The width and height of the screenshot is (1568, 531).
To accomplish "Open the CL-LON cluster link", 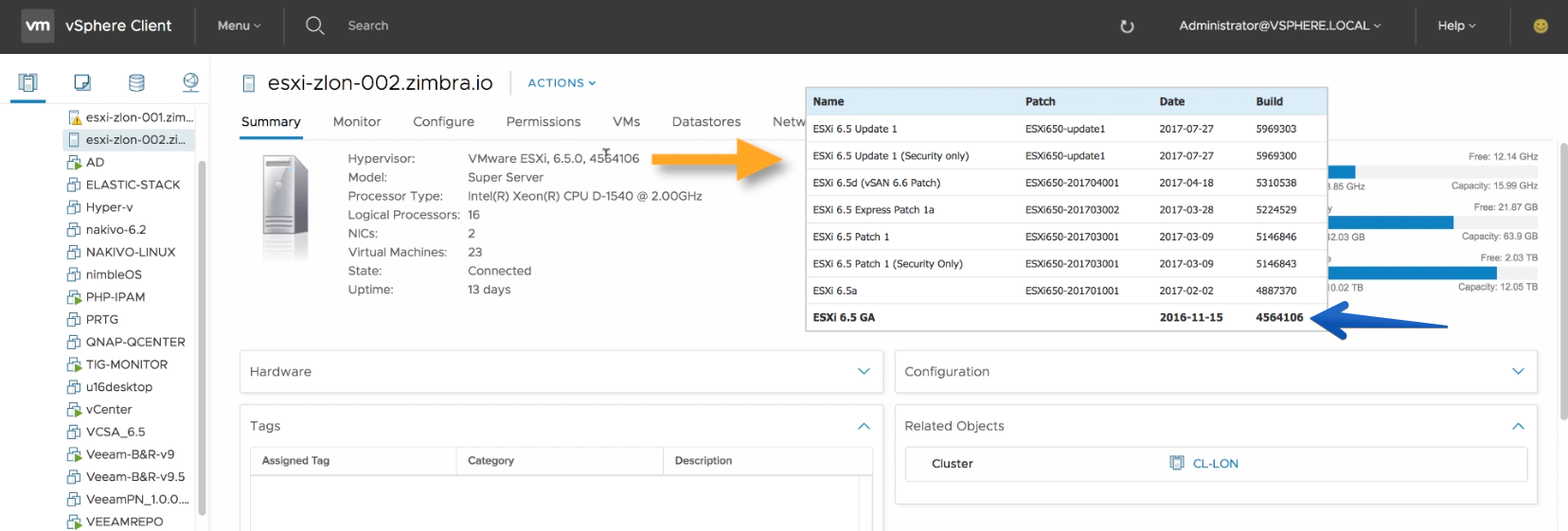I will click(1215, 464).
